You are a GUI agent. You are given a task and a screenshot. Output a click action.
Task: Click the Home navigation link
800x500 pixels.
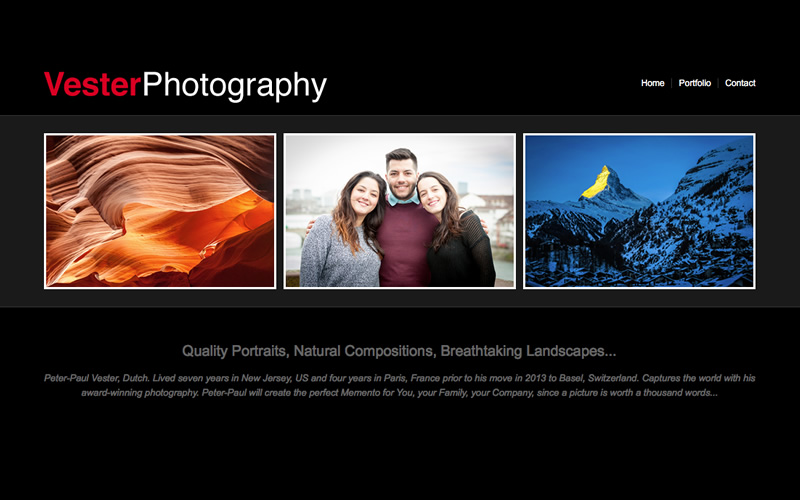652,83
